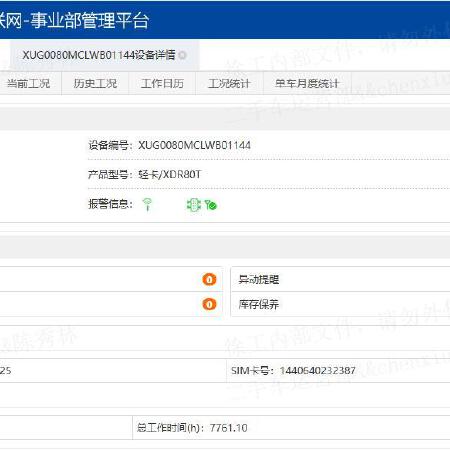Select total work time value 7761.10
This screenshot has width=450, height=450.
pyautogui.click(x=229, y=428)
